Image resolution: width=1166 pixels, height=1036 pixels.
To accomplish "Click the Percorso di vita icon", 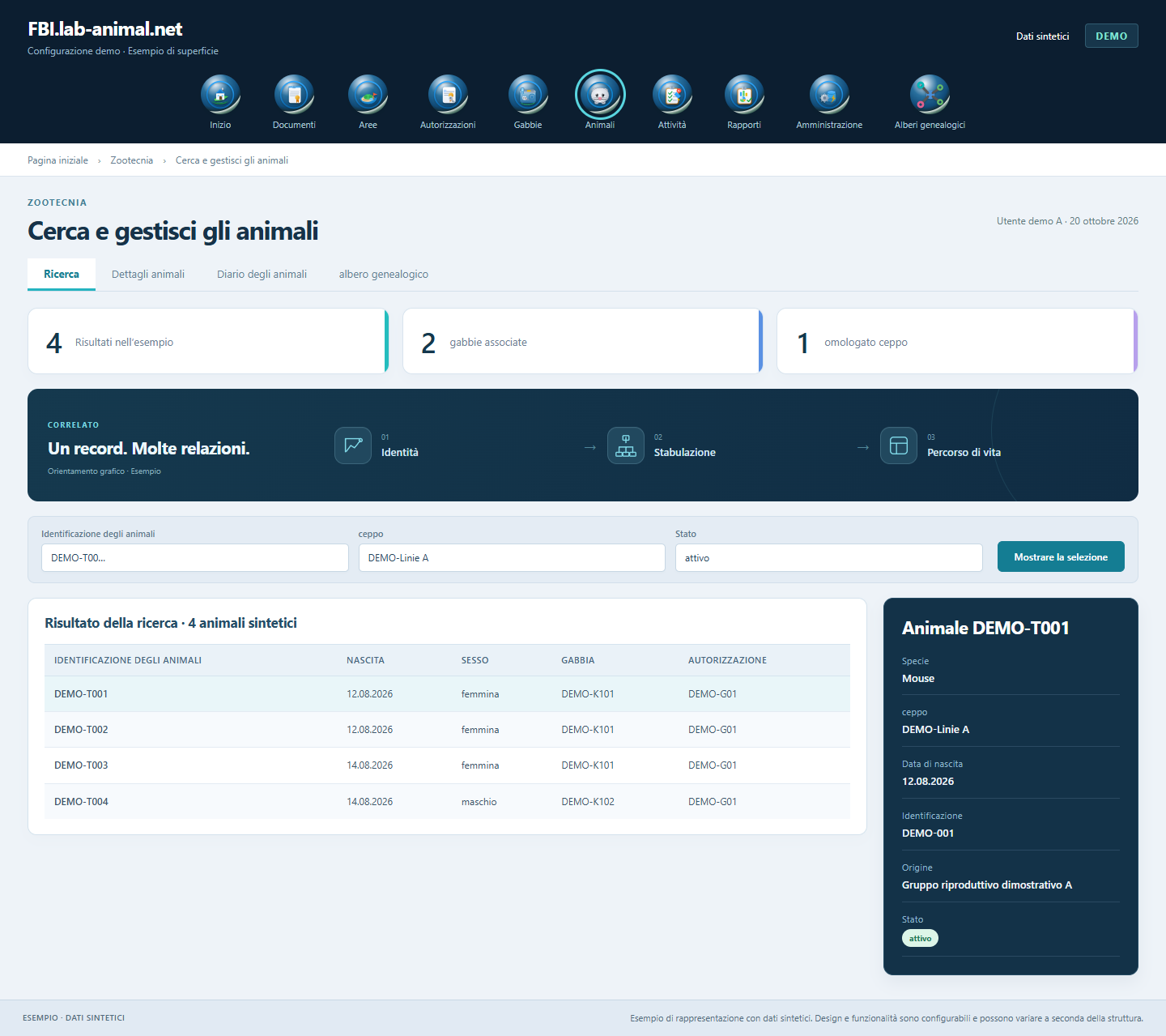I will point(899,446).
